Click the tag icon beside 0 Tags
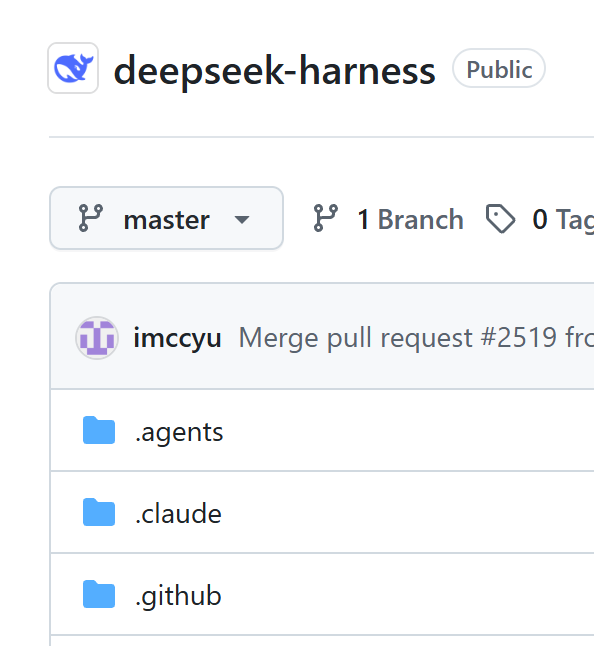This screenshot has height=646, width=594. pos(500,219)
